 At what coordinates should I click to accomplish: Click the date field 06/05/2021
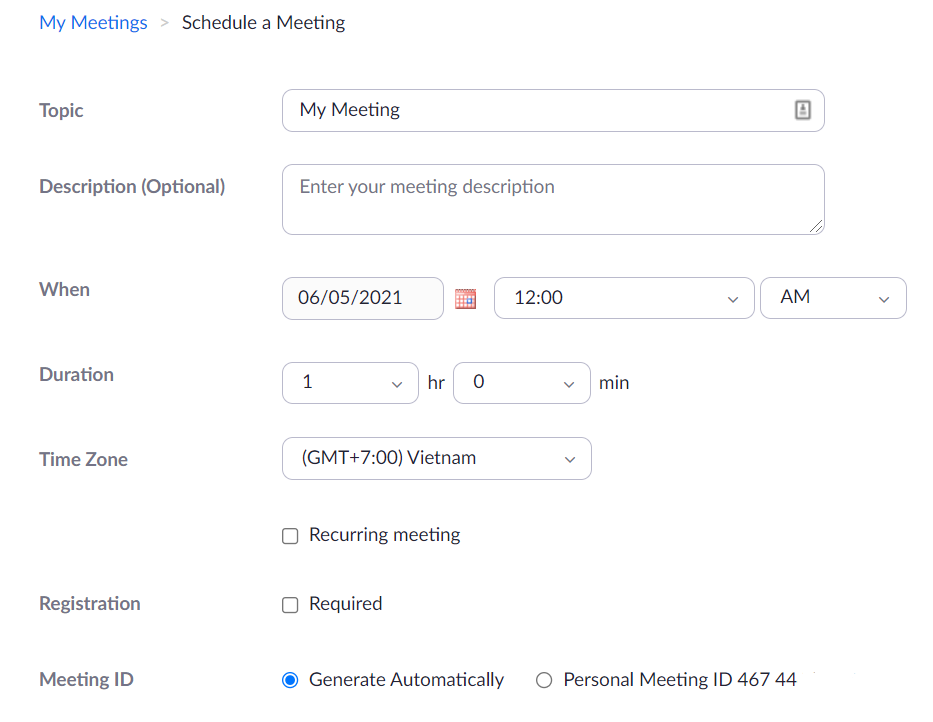pos(363,298)
